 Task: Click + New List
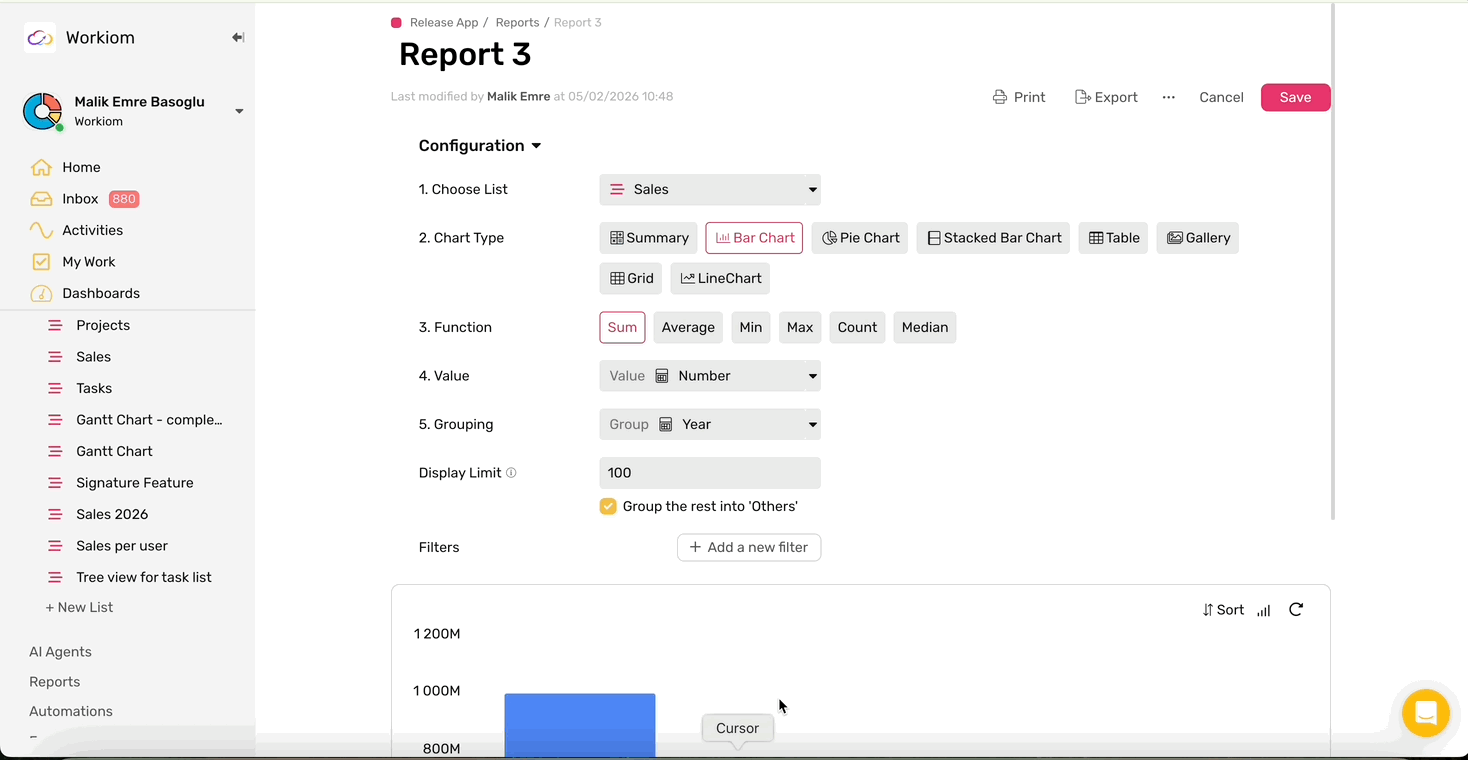(x=79, y=607)
